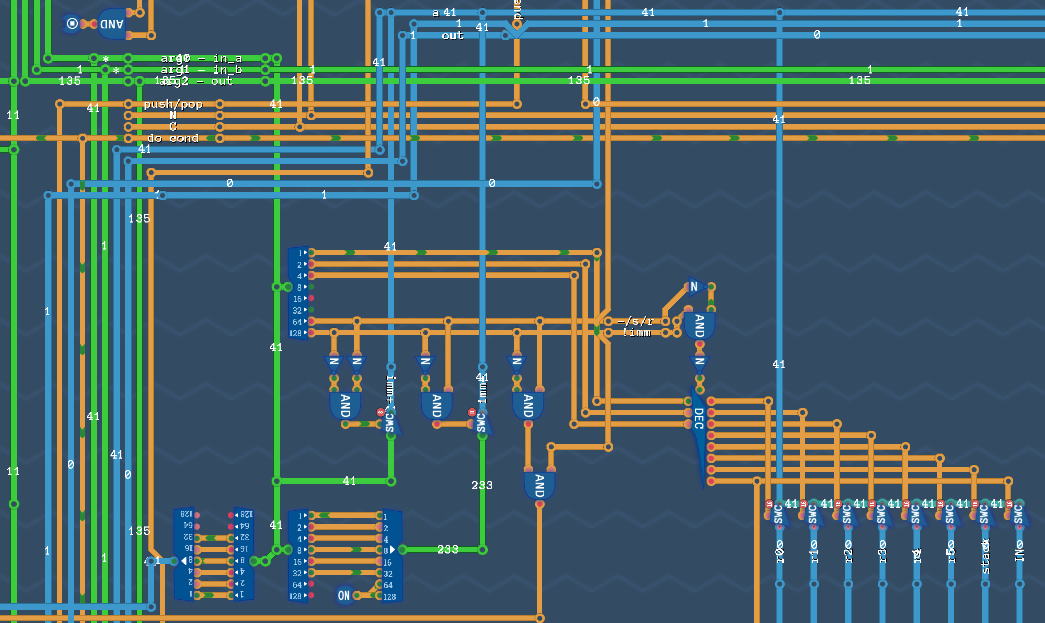Select the upper byte splitter next to the AND row
The image size is (1045, 623).
click(299, 293)
